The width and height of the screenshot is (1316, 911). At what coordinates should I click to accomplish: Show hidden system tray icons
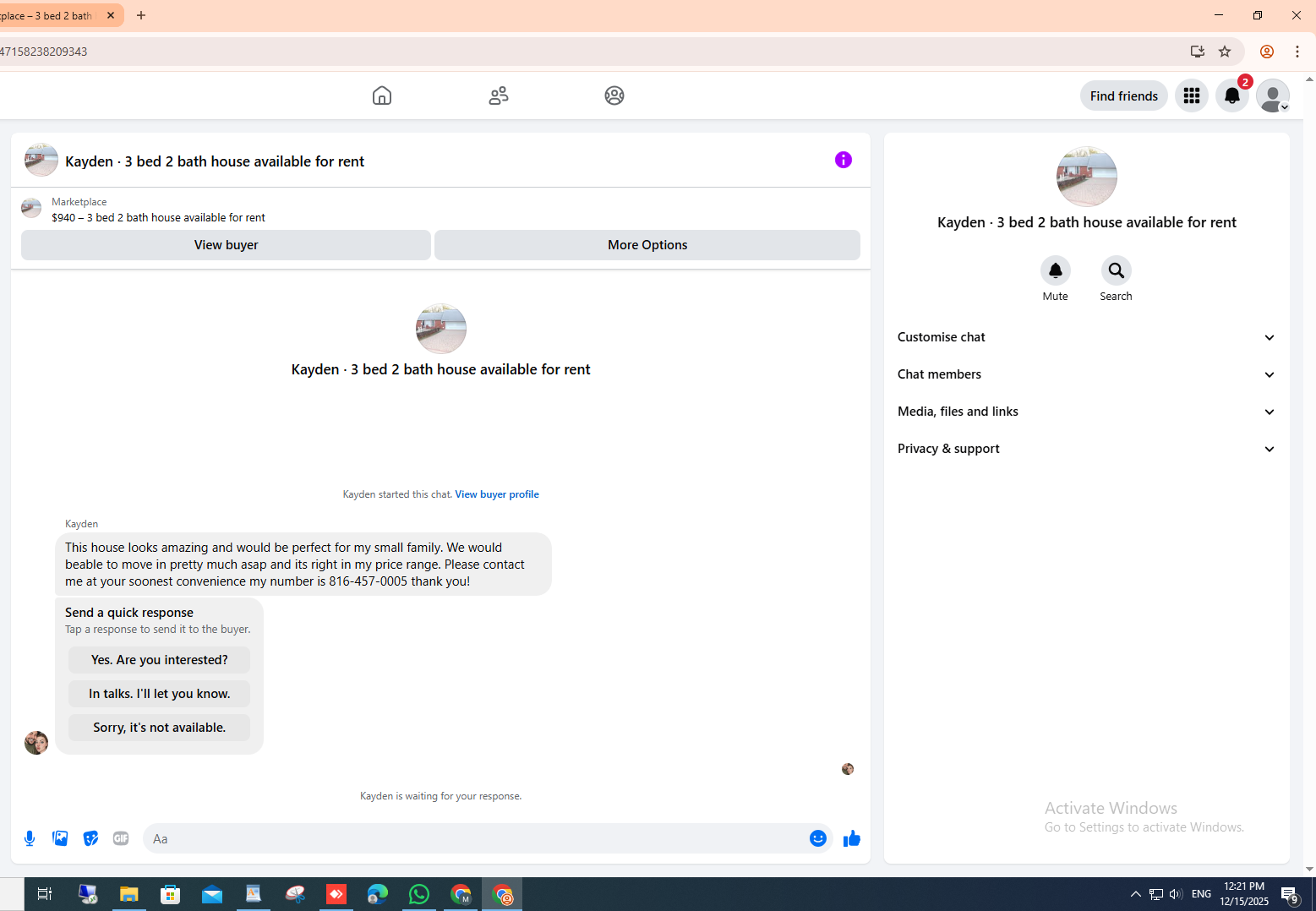(1136, 894)
